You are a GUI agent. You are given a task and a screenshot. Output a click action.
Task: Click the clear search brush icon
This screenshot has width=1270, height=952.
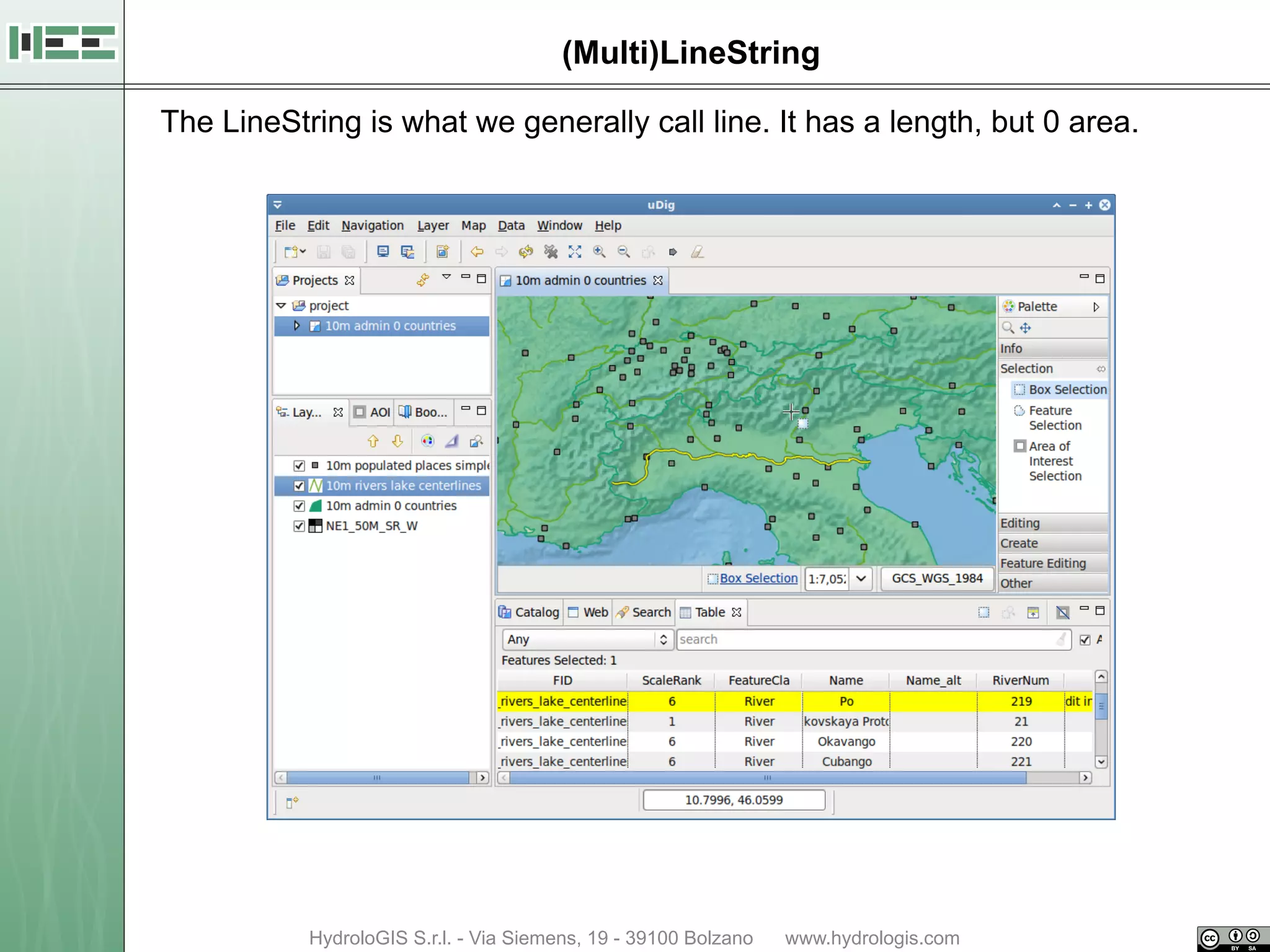[1062, 639]
